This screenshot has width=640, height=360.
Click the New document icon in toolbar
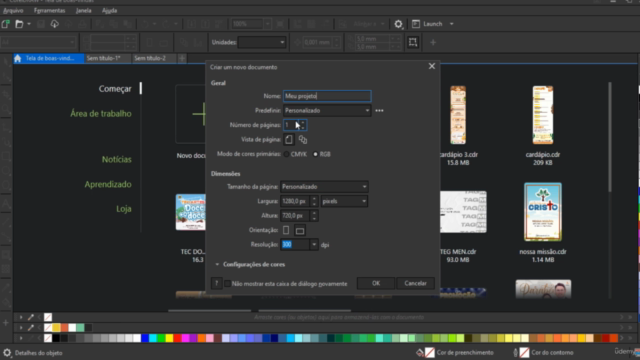(x=6, y=24)
